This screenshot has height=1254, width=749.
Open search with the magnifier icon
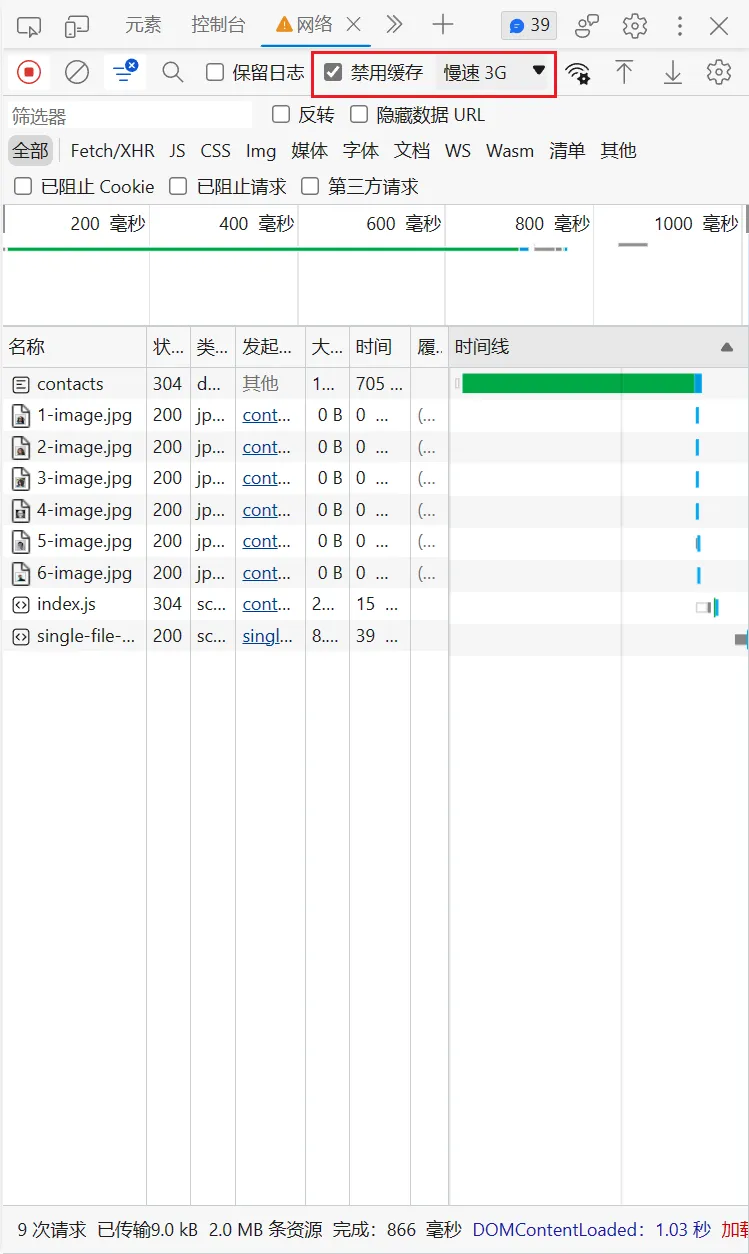click(173, 72)
